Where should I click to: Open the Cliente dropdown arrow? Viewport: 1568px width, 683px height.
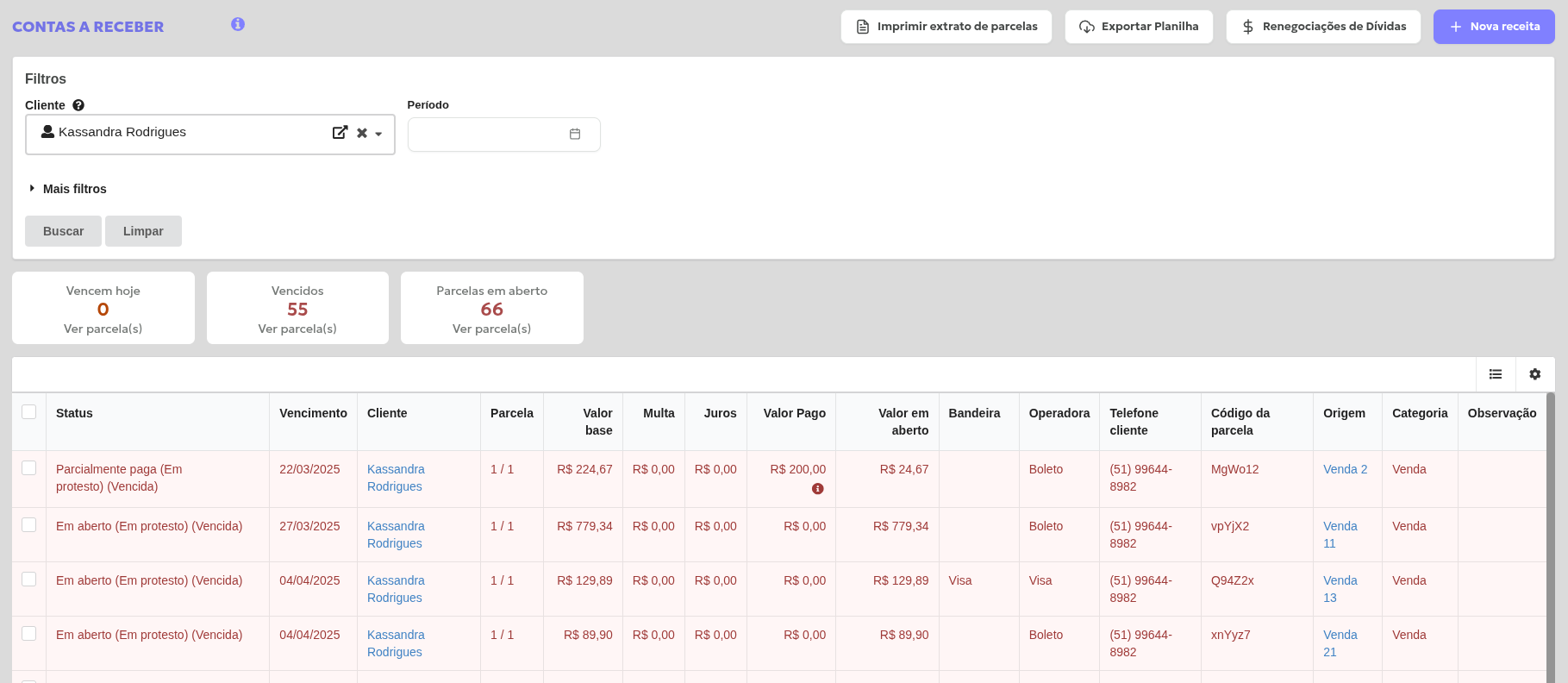click(378, 134)
